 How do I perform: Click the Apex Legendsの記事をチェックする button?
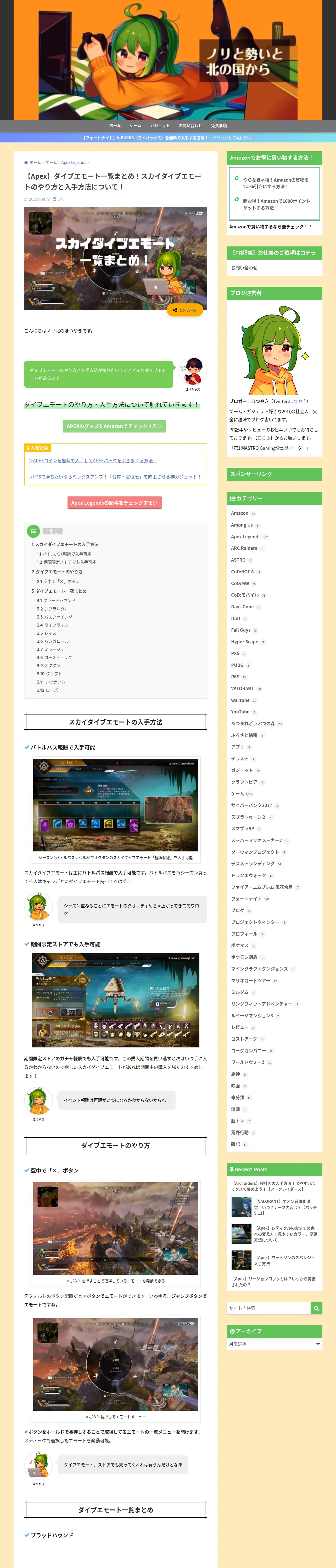(x=114, y=503)
